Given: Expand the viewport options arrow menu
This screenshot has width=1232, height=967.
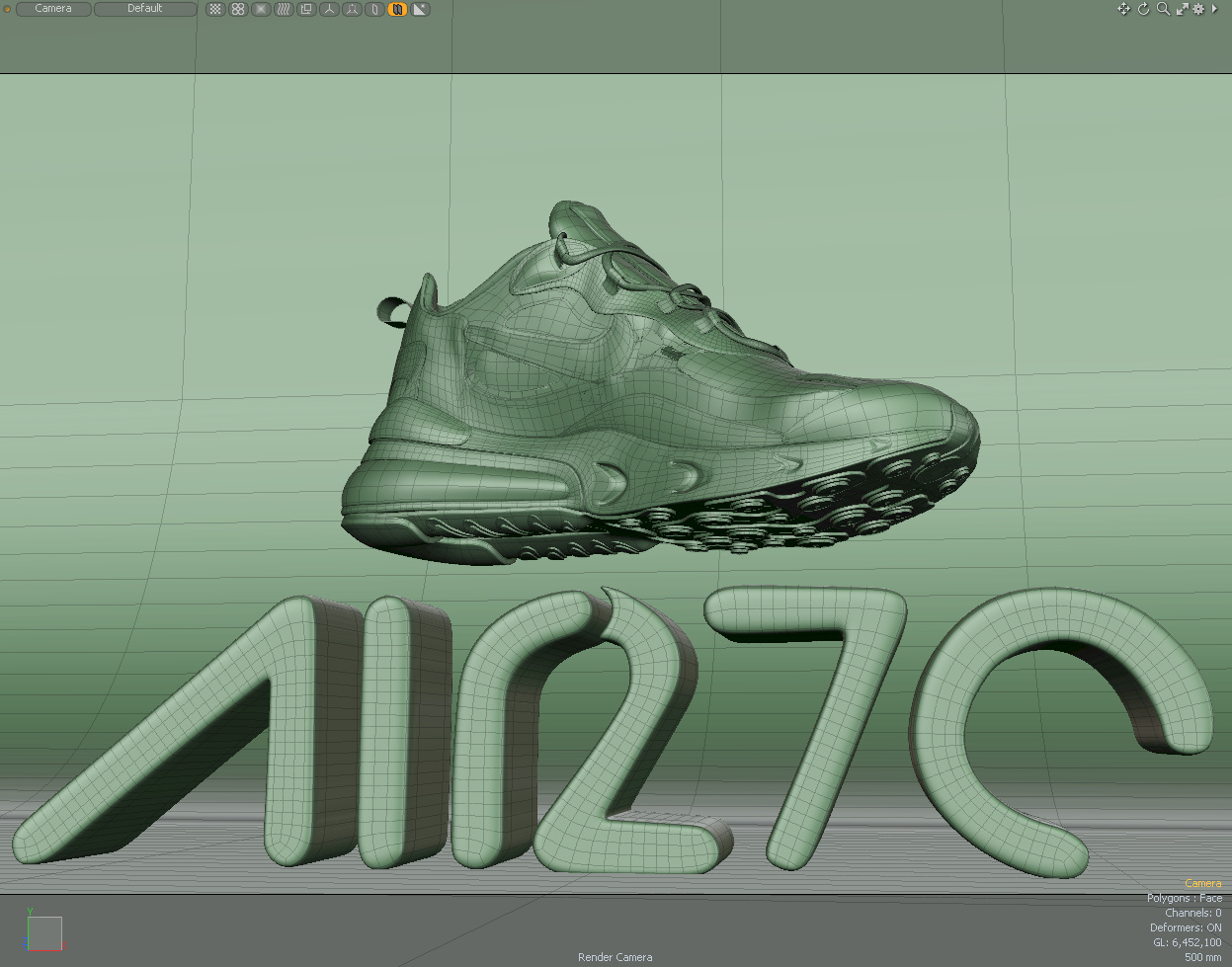Looking at the screenshot, I should click(1214, 9).
